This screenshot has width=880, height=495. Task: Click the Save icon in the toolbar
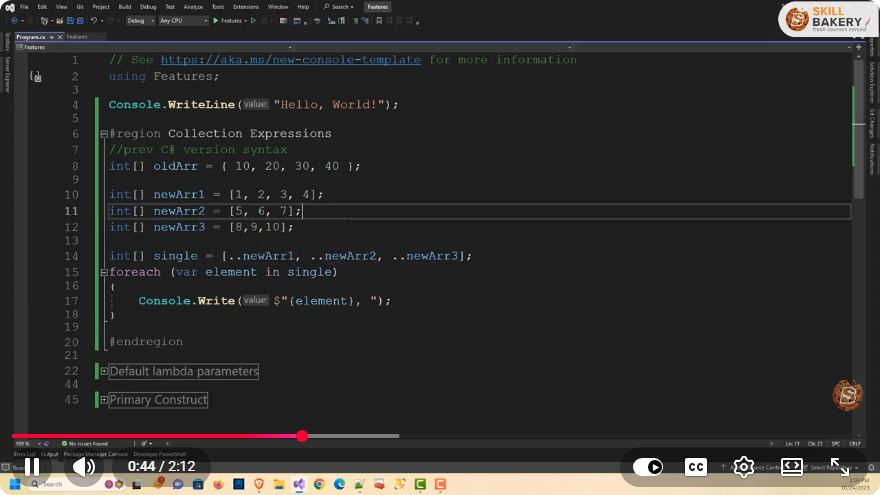[70, 21]
